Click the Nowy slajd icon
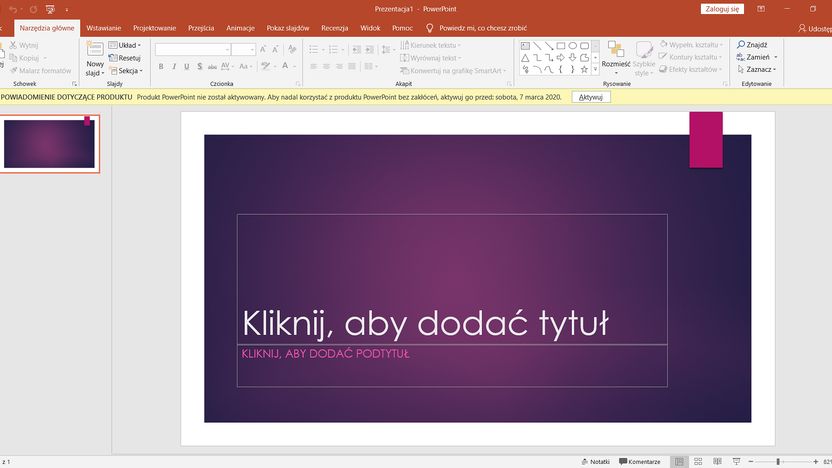Screen dimensions: 832x468 point(95,50)
